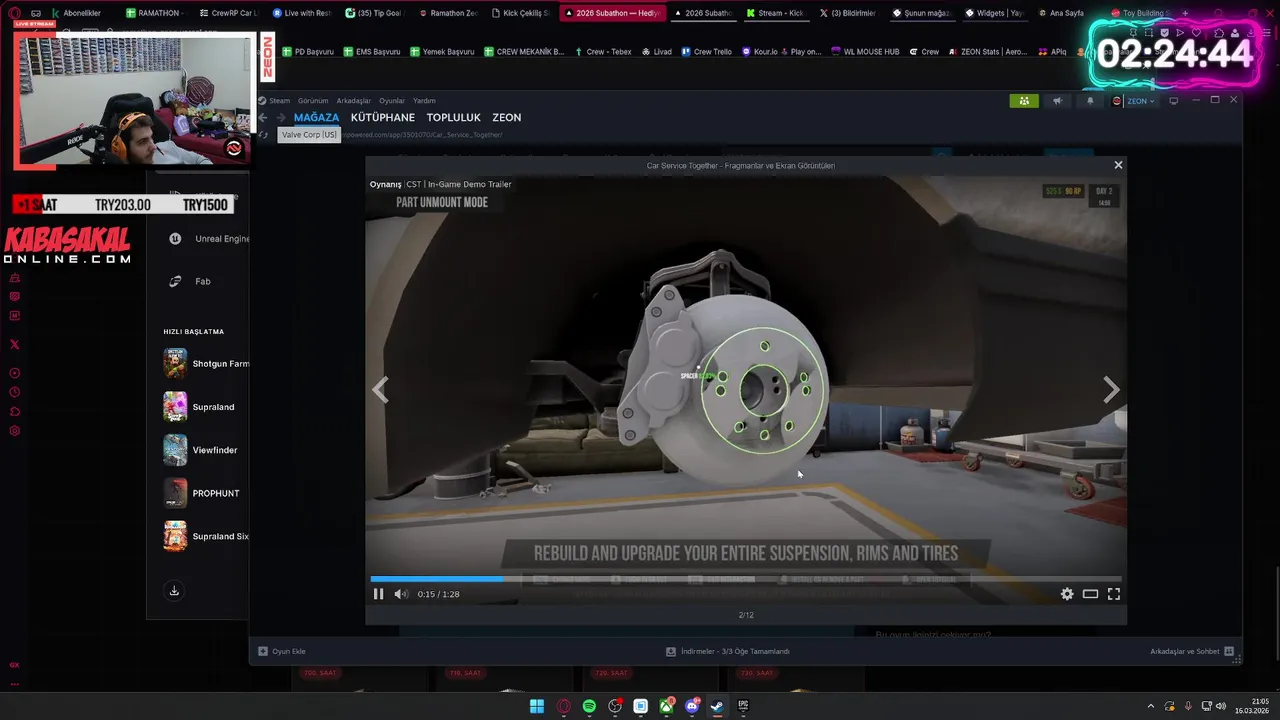Switch to Live with Restream browser tab
The image size is (1280, 720).
point(301,13)
